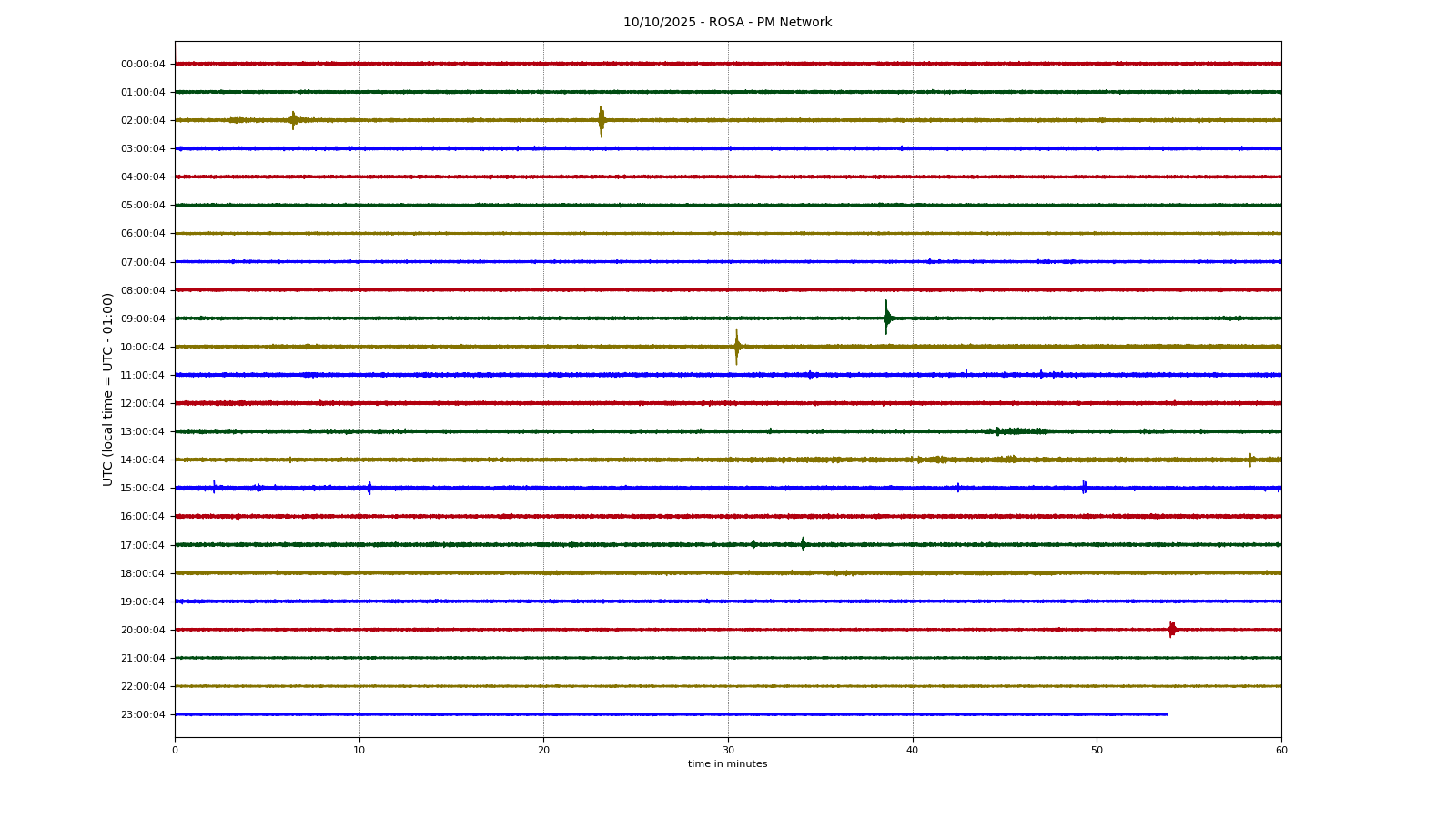
Task: Click the x-axis tick label '30'
Action: (x=728, y=750)
